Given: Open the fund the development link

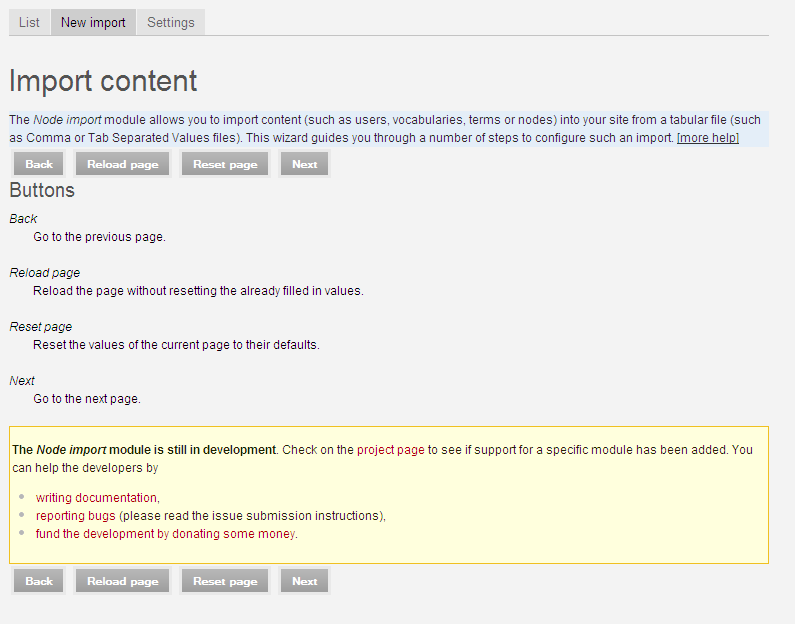Looking at the screenshot, I should point(166,534).
